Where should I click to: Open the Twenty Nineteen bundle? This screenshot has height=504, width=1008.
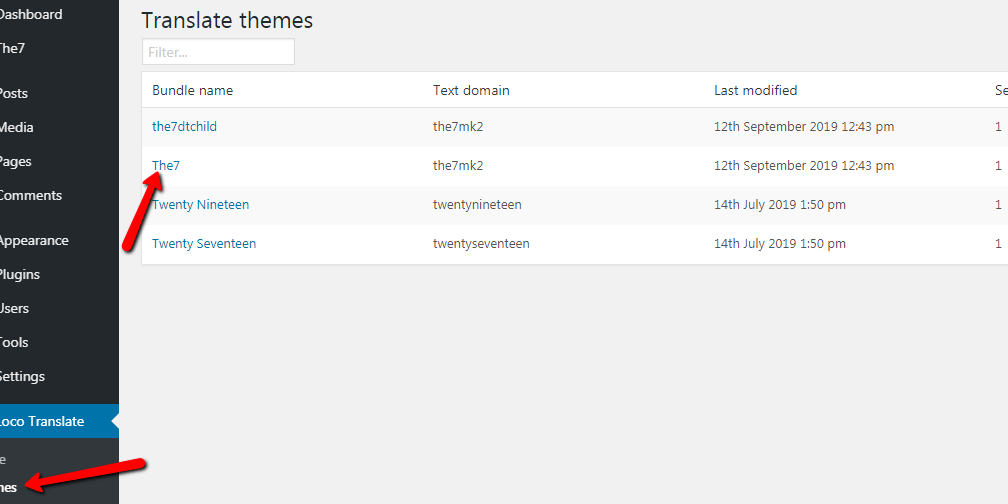[200, 205]
